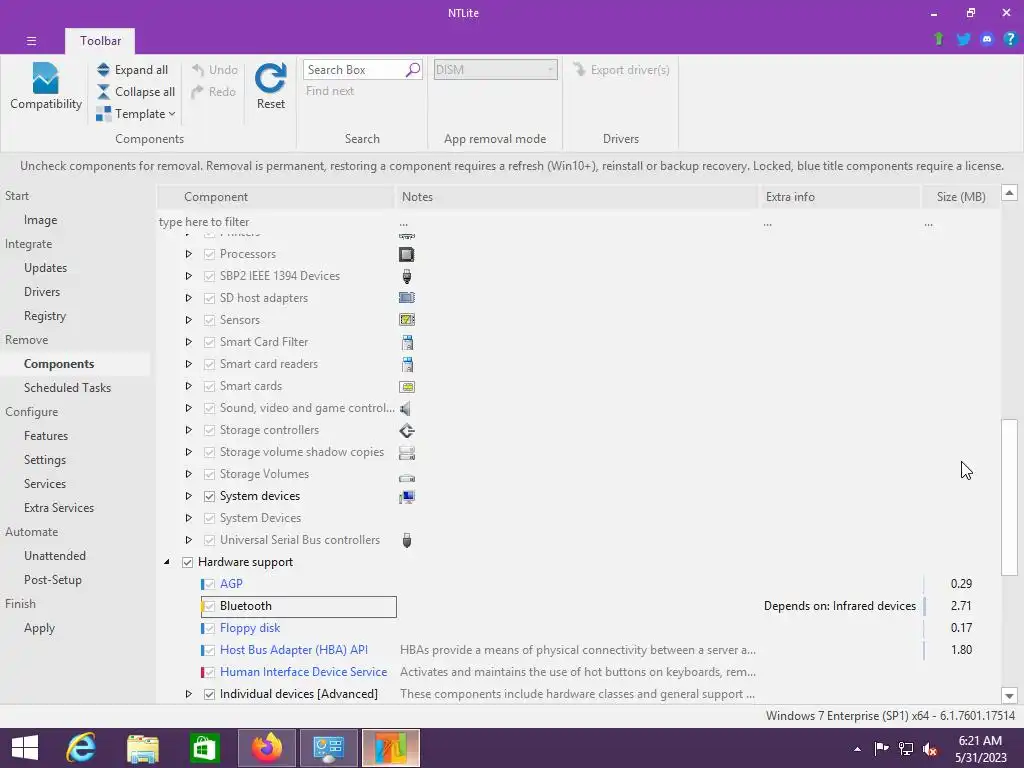Expand the Processors tree node
Image resolution: width=1024 pixels, height=768 pixels.
(188, 254)
